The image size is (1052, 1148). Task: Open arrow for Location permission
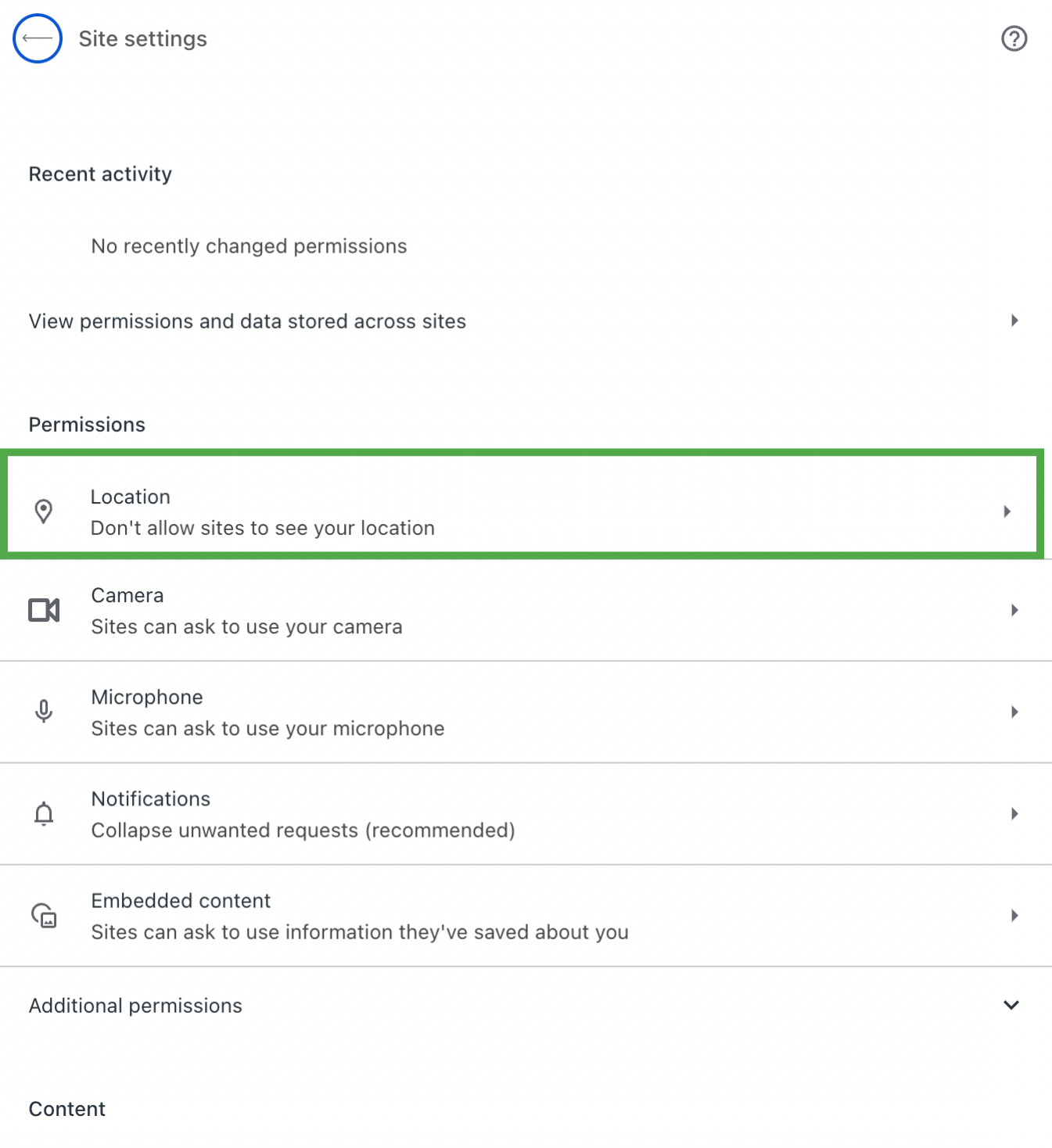coord(1007,511)
